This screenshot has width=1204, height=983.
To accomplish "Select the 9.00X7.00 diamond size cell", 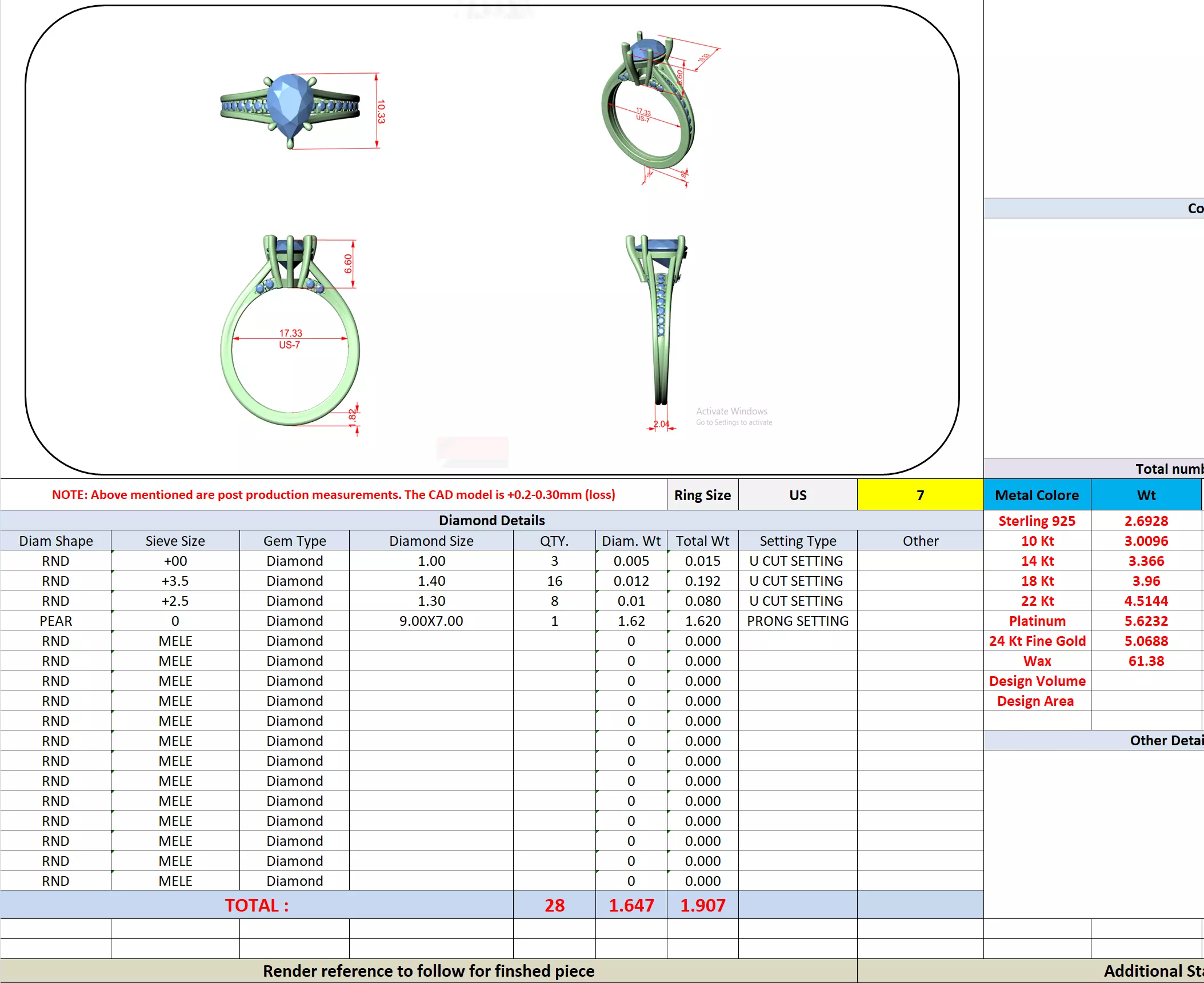I will [431, 621].
